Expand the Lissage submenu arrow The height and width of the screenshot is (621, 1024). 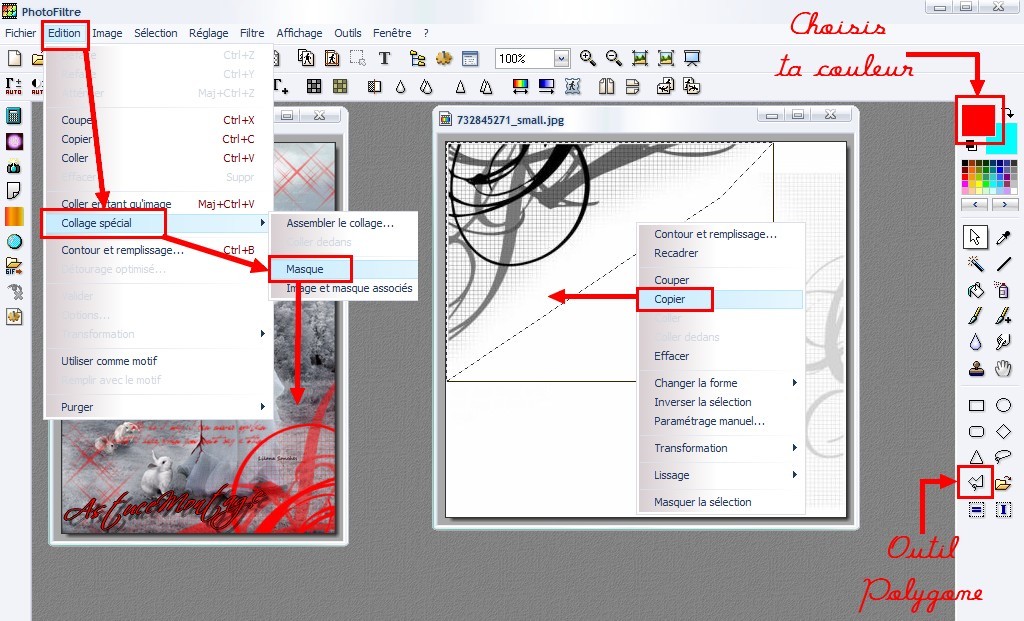(794, 475)
